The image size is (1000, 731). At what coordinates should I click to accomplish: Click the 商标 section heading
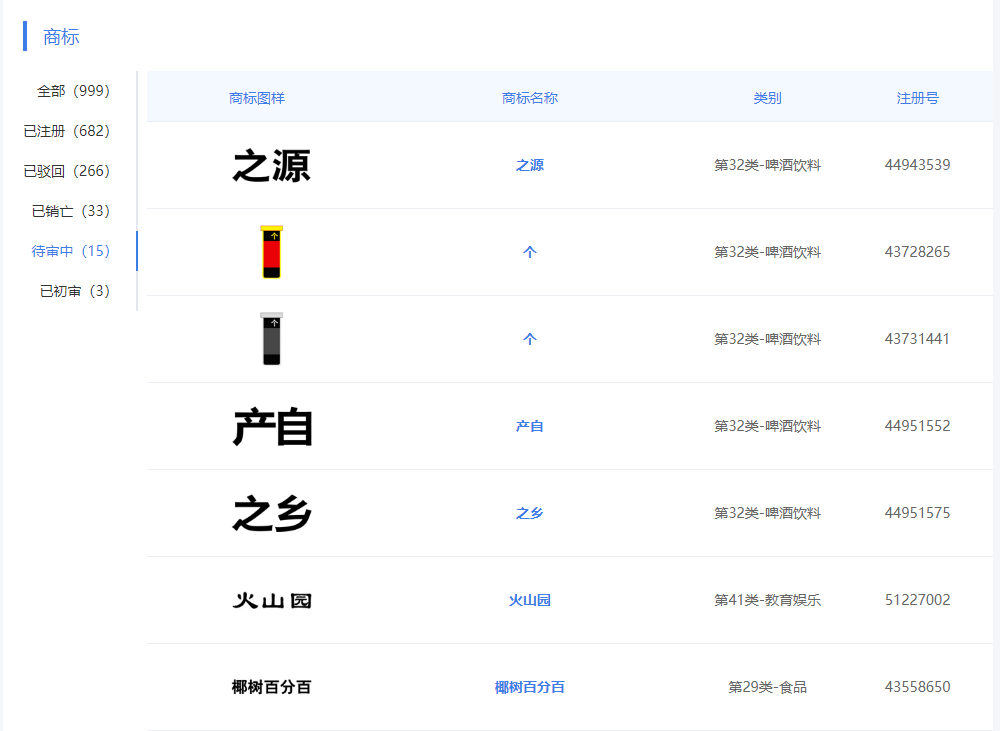tap(61, 37)
